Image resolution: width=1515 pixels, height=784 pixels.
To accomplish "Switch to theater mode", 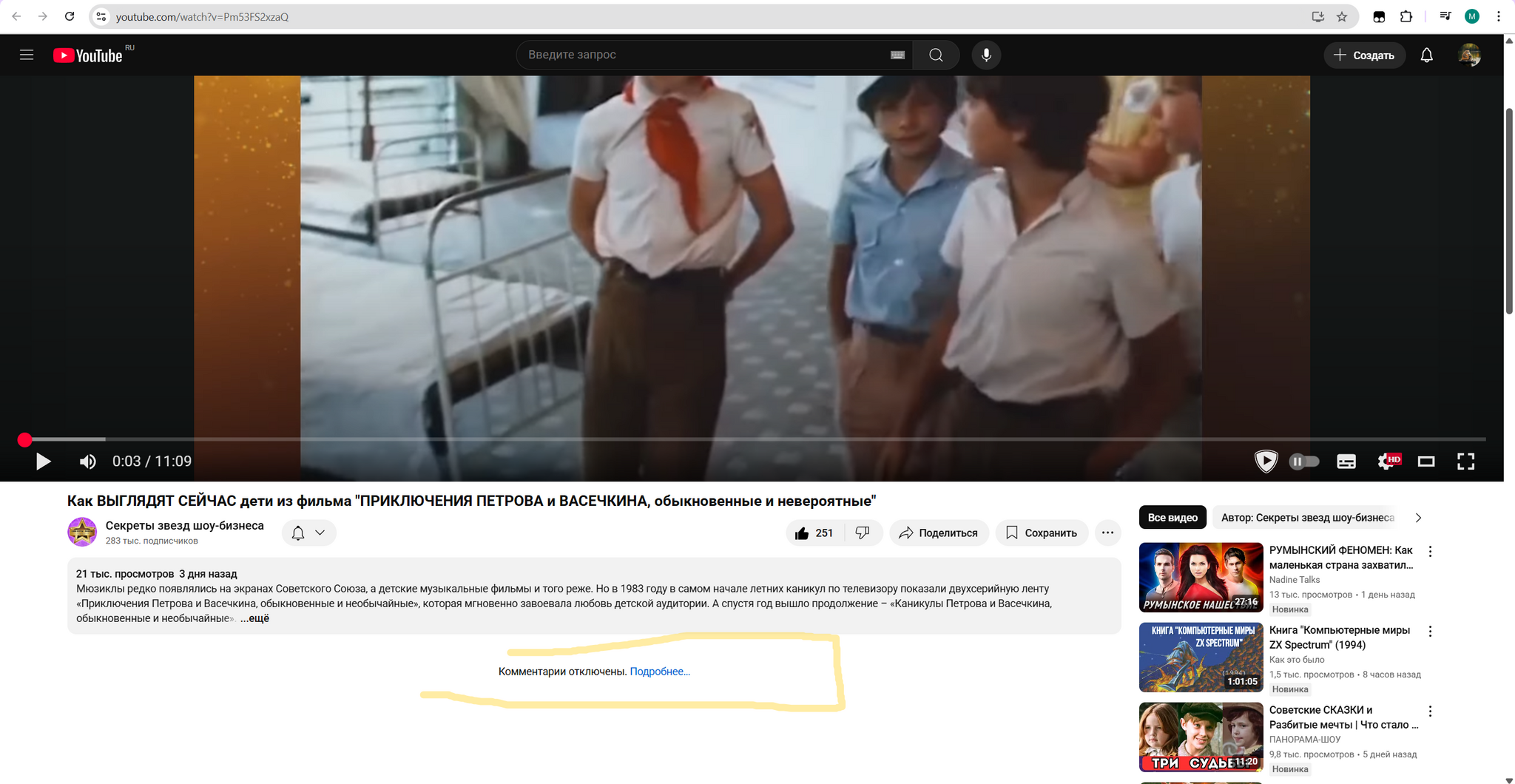I will [1426, 462].
